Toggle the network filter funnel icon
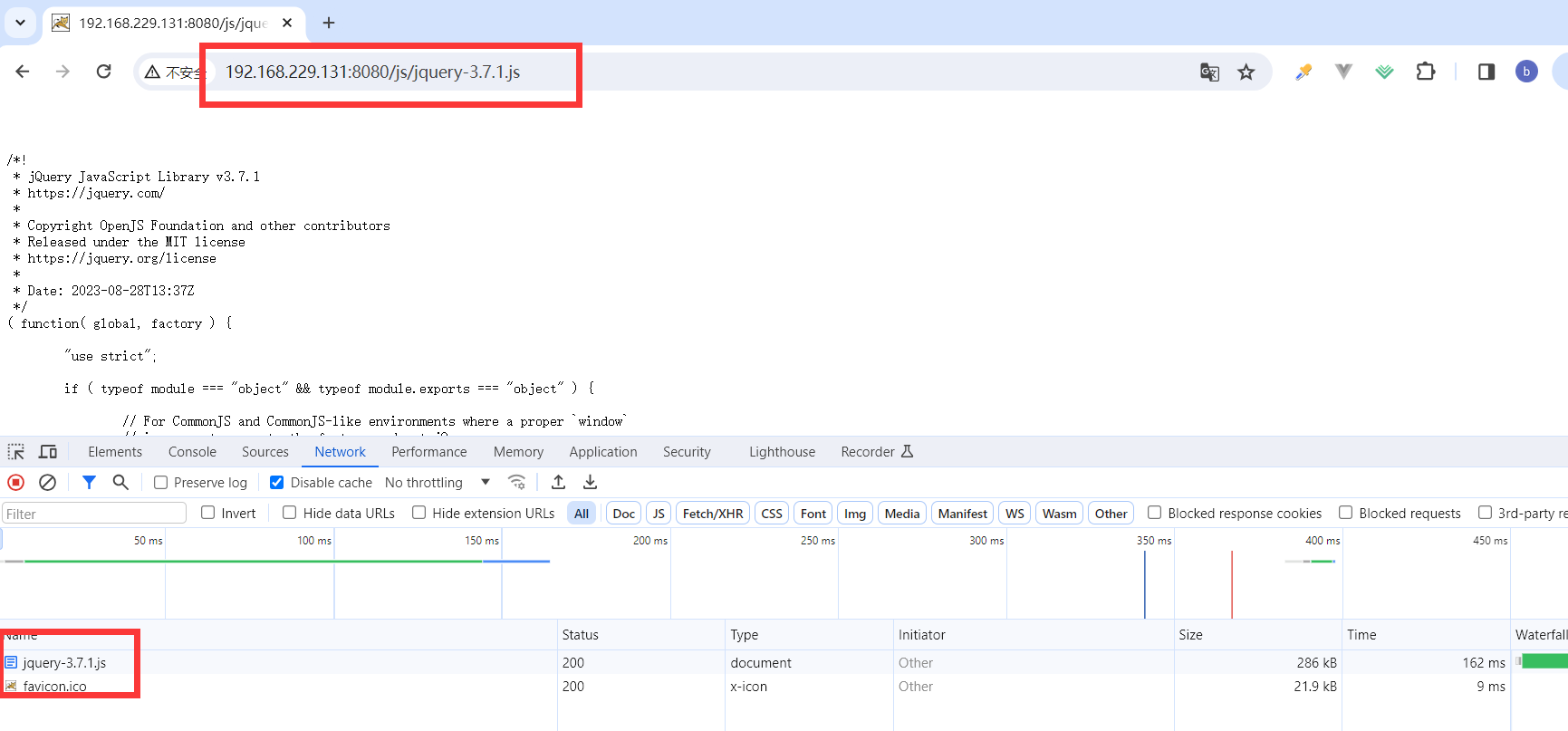The width and height of the screenshot is (1568, 731). (x=89, y=482)
